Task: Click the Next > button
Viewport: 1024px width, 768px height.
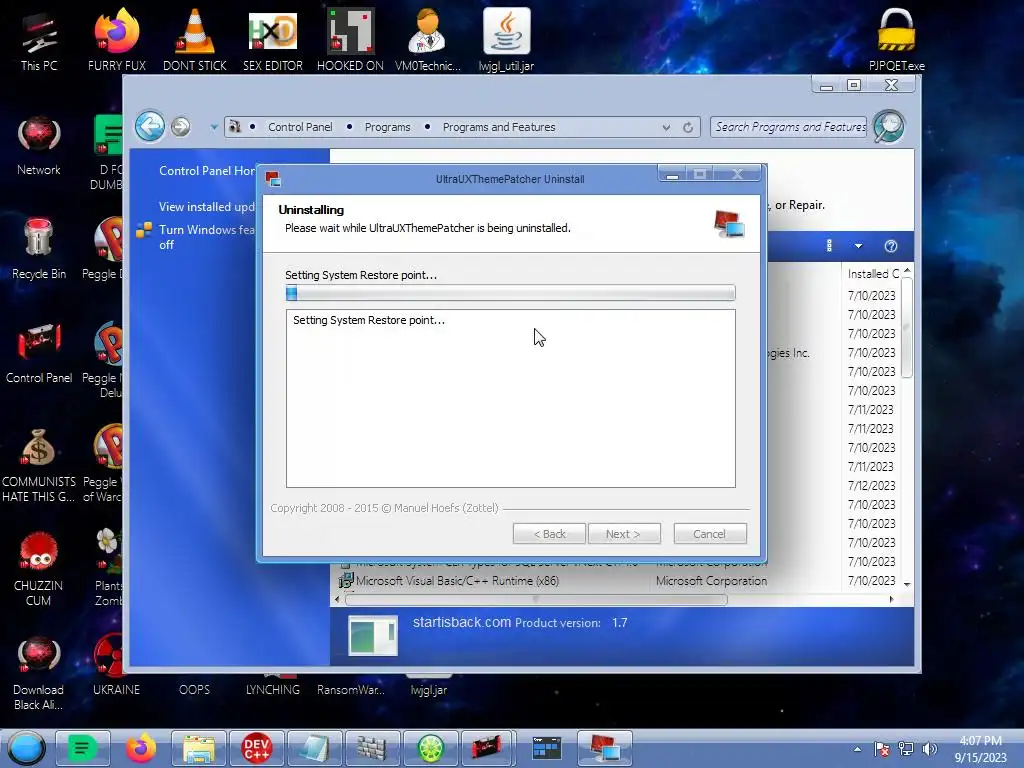Action: (624, 534)
